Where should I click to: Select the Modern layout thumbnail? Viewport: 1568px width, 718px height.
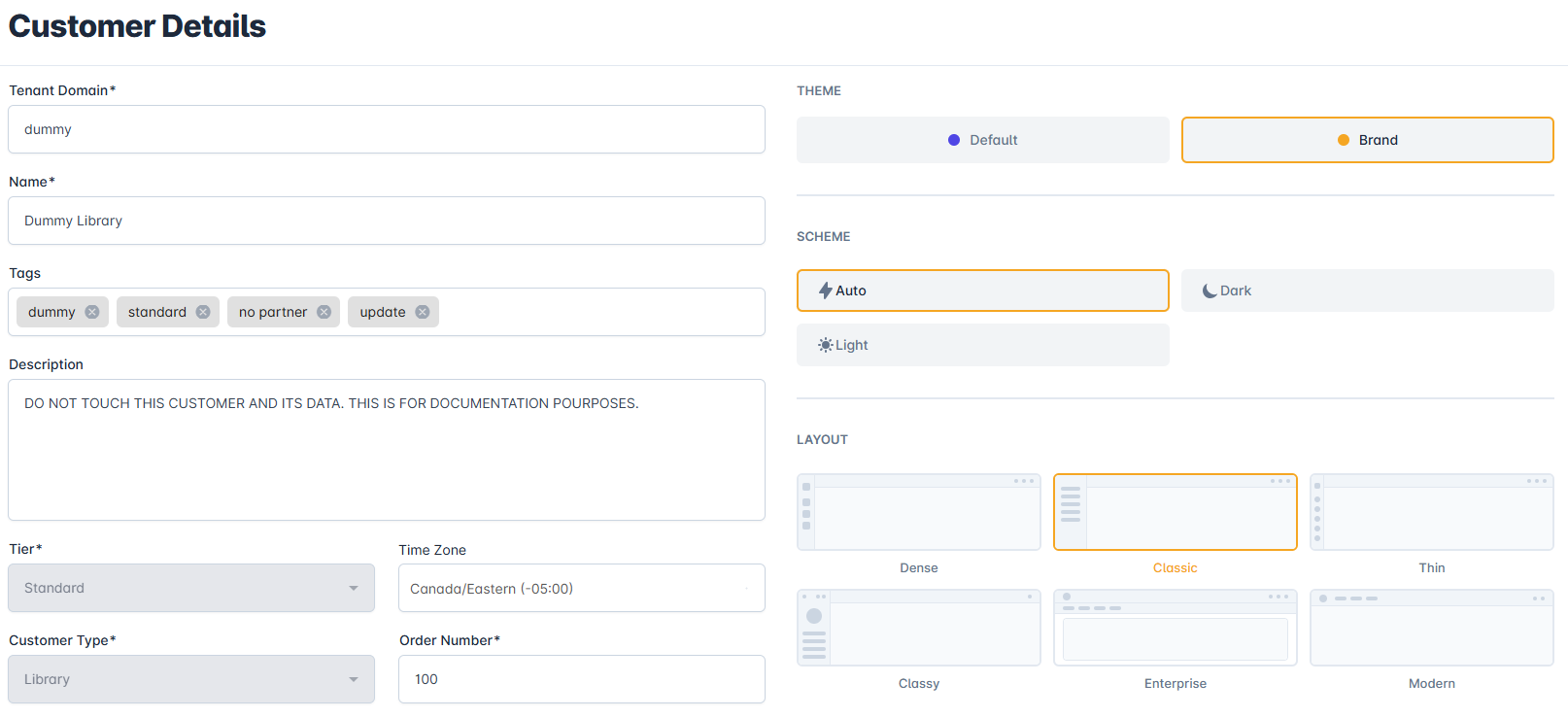(1431, 628)
